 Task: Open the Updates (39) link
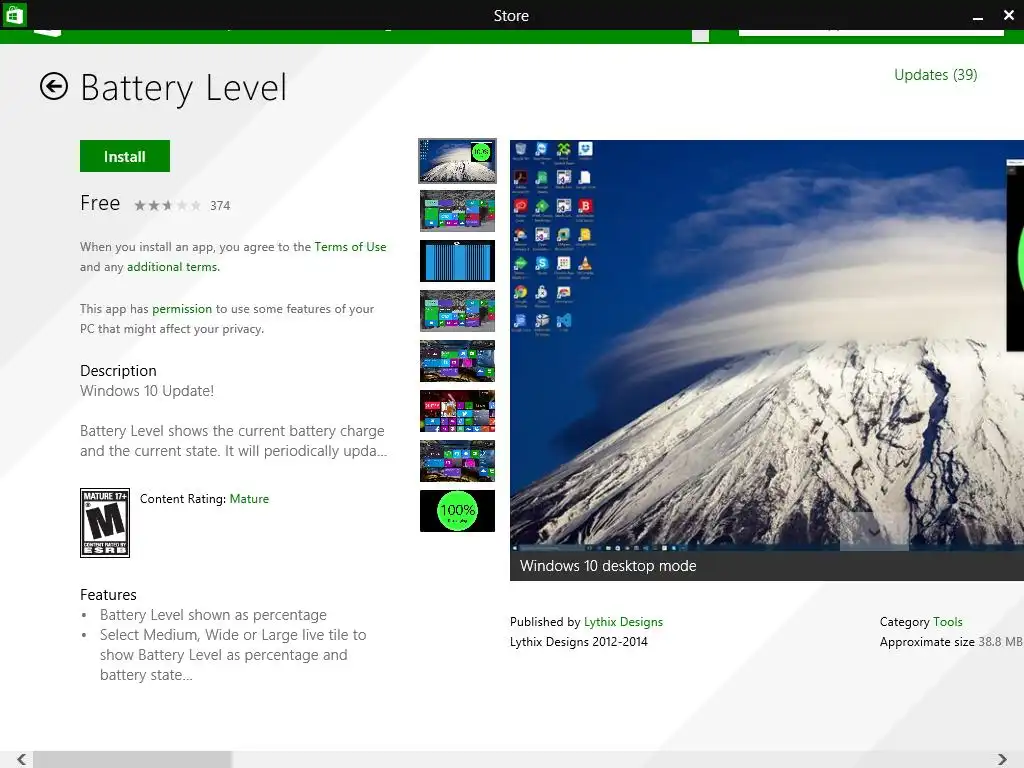(935, 74)
